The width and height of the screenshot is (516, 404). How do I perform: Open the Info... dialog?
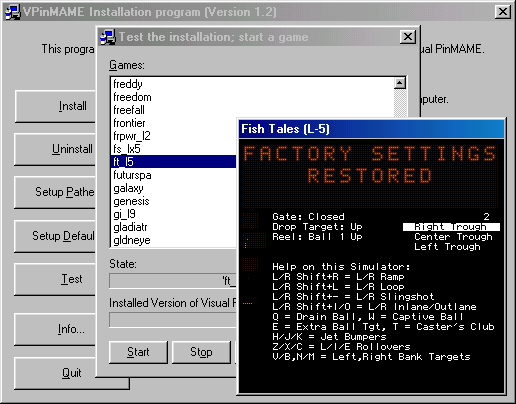pyautogui.click(x=55, y=329)
